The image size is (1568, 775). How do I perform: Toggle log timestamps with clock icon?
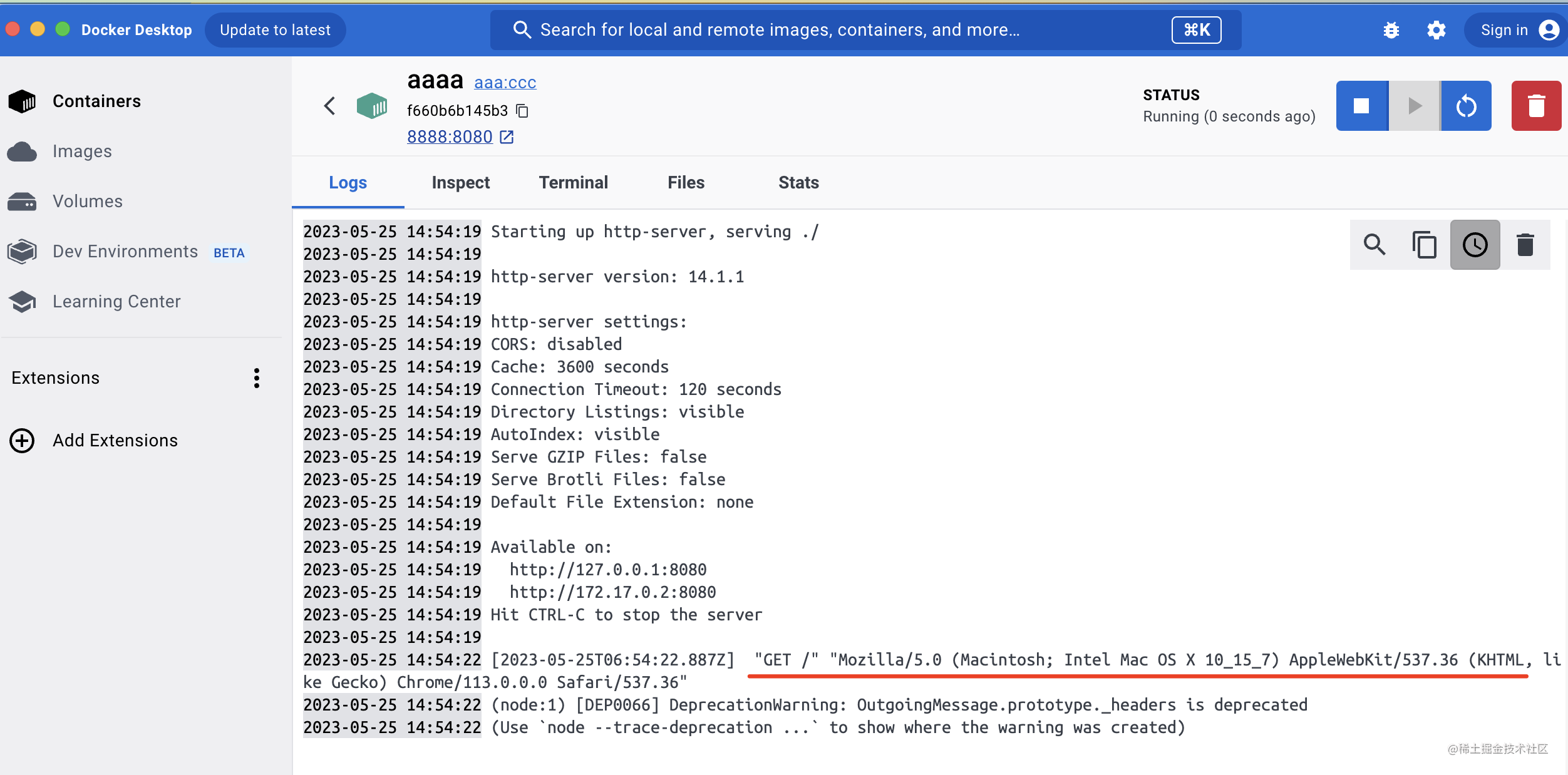(x=1475, y=245)
